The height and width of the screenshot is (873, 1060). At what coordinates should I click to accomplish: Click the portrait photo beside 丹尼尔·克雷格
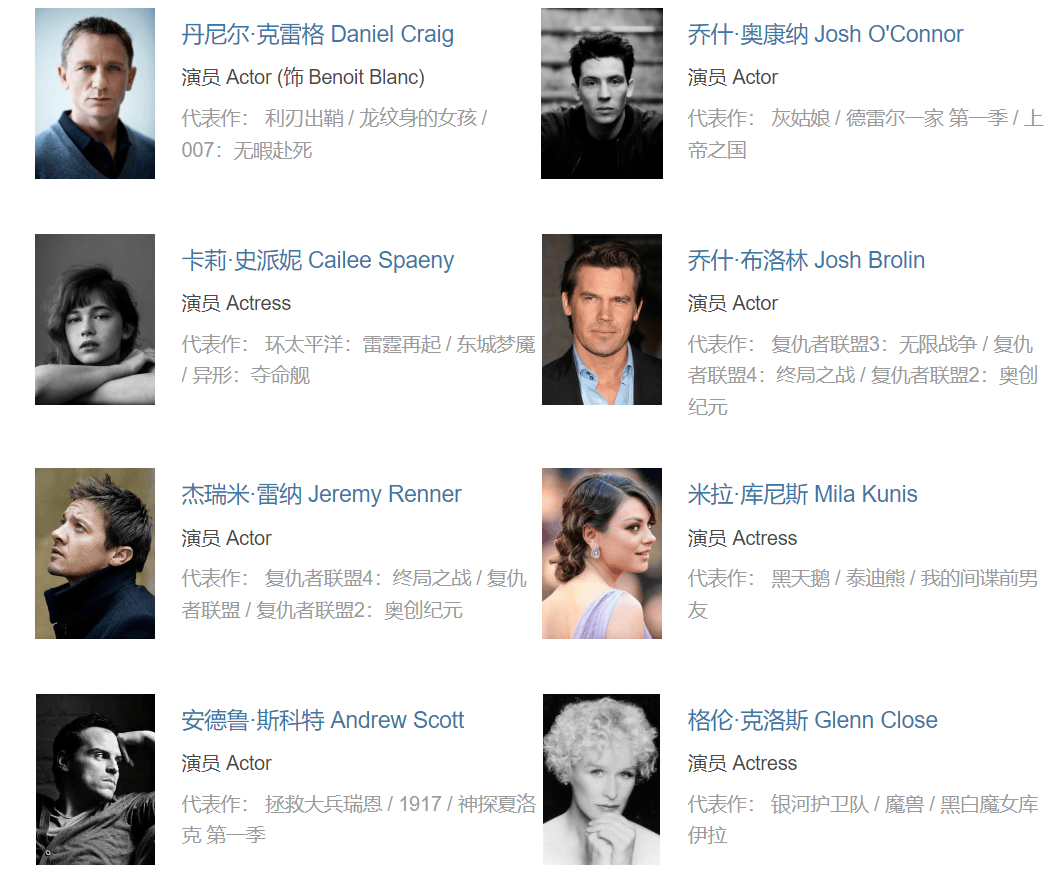tap(95, 93)
